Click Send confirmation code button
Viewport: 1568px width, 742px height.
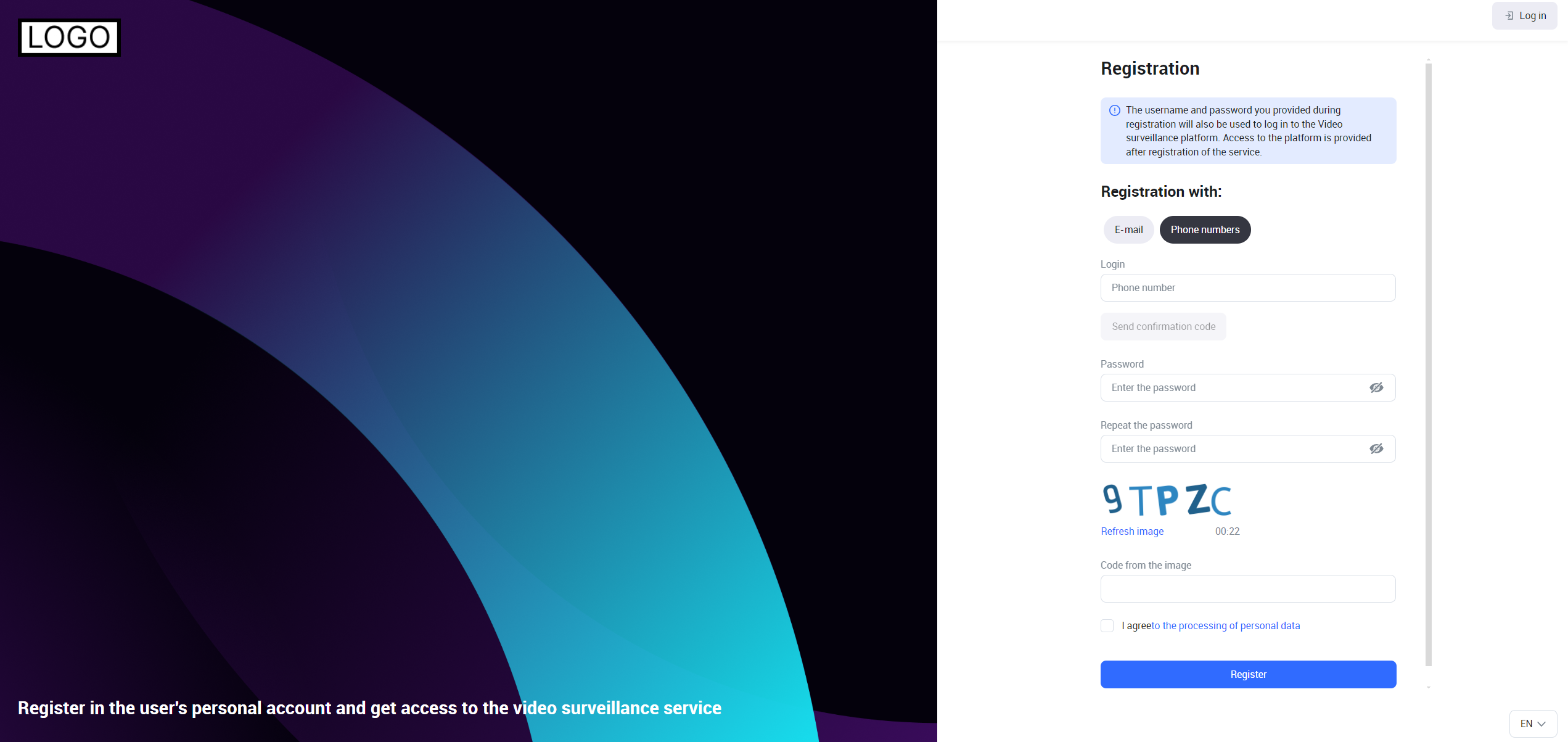point(1163,326)
